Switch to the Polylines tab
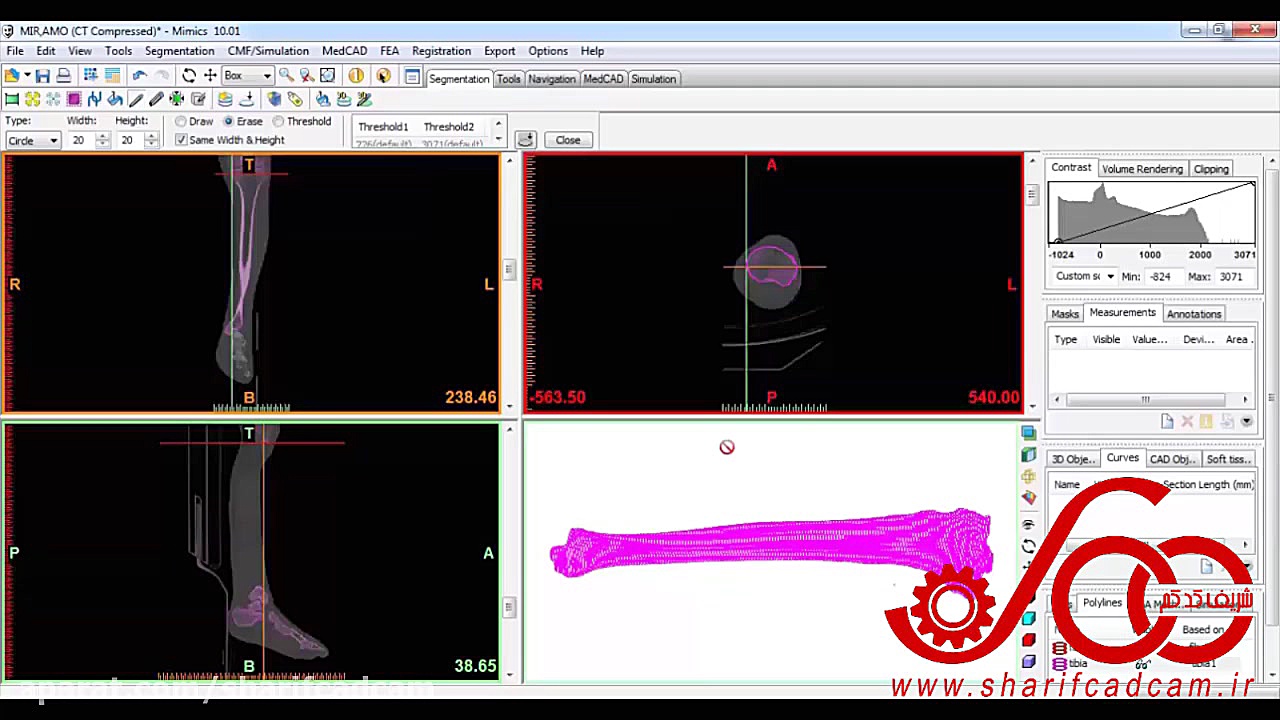1280x720 pixels. point(1102,603)
